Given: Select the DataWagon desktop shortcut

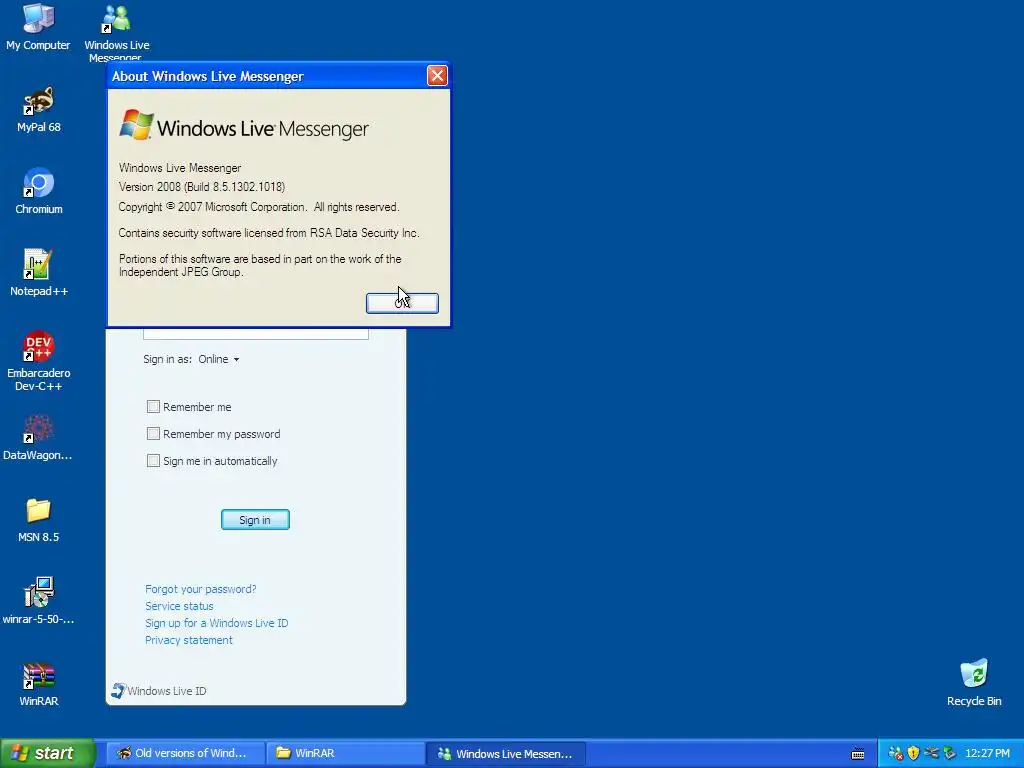Looking at the screenshot, I should [x=38, y=438].
